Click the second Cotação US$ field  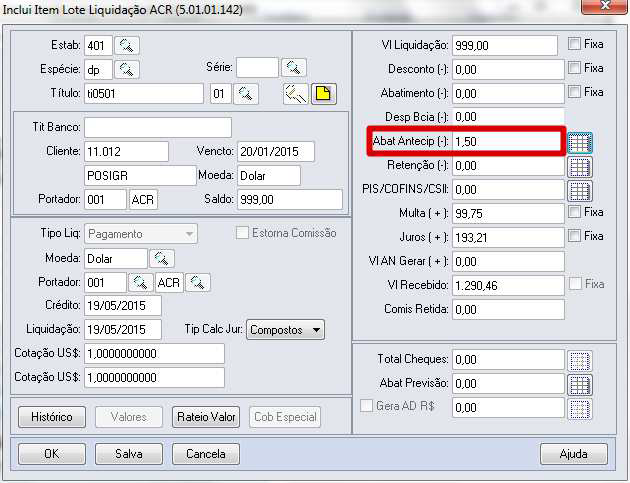(x=154, y=378)
